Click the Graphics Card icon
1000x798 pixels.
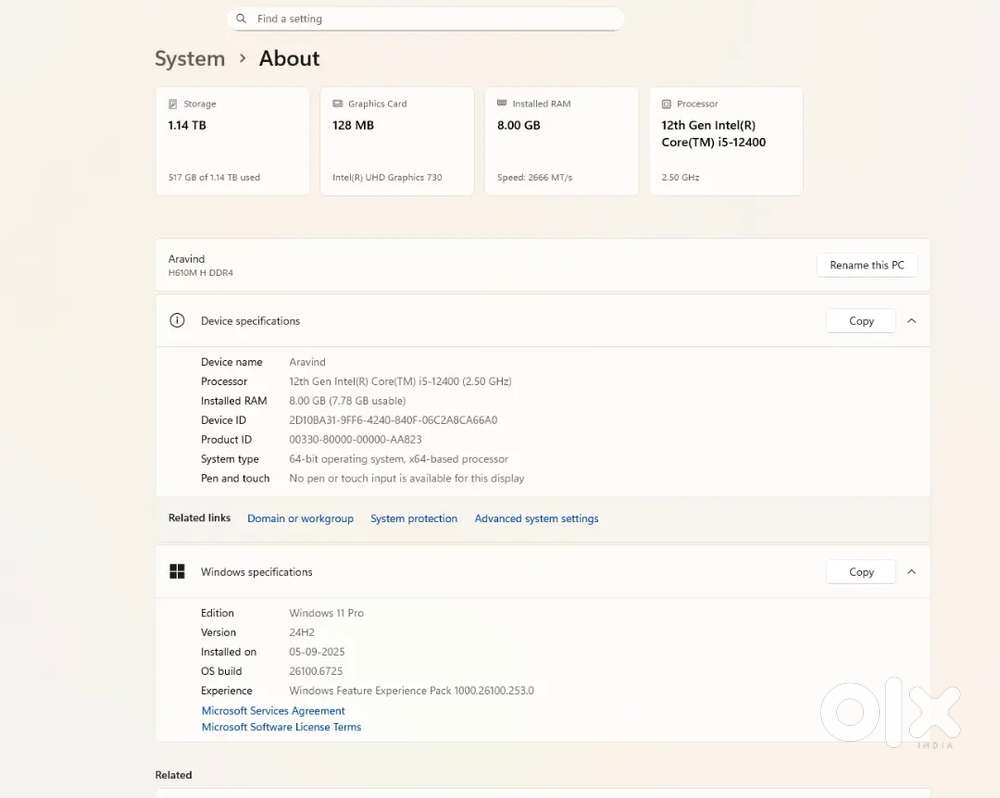click(338, 104)
